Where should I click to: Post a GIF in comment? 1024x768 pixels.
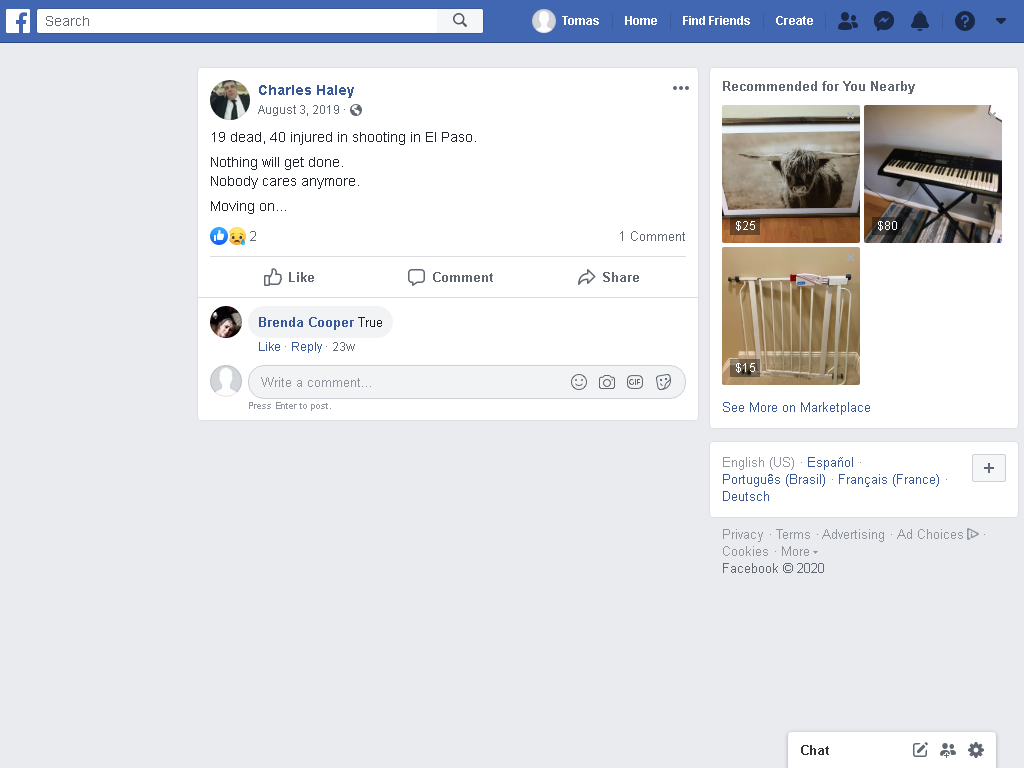coord(635,382)
